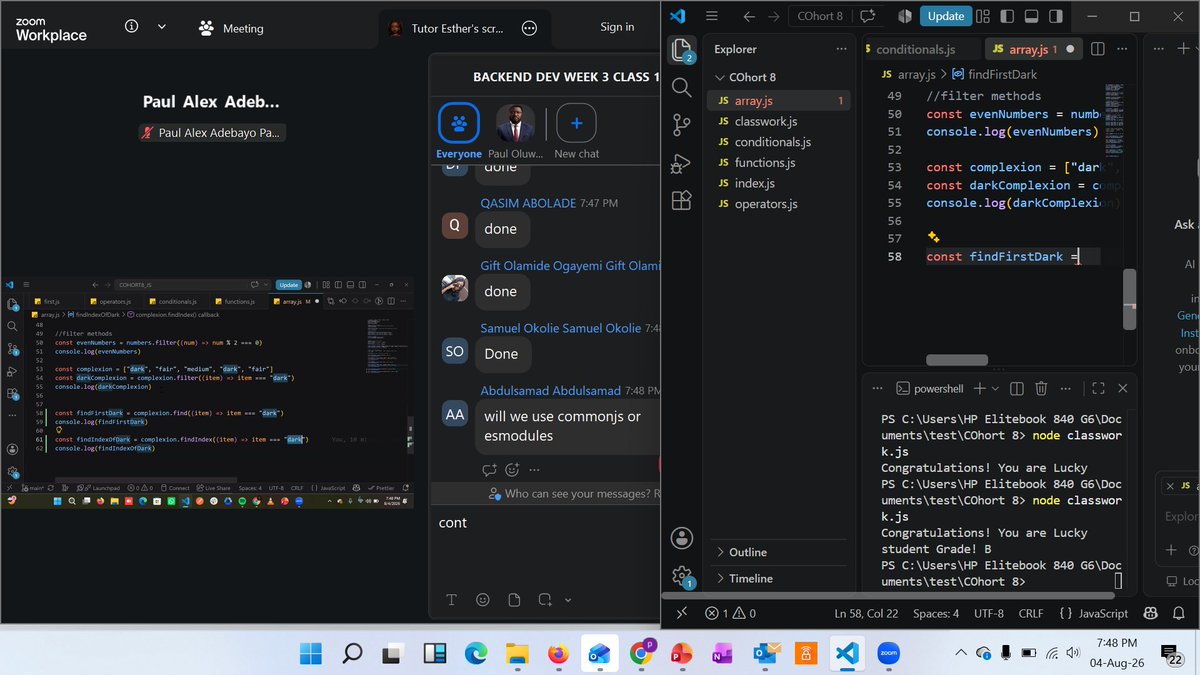Add emoji reaction to Abdulsamad's message
The height and width of the screenshot is (675, 1200).
512,469
